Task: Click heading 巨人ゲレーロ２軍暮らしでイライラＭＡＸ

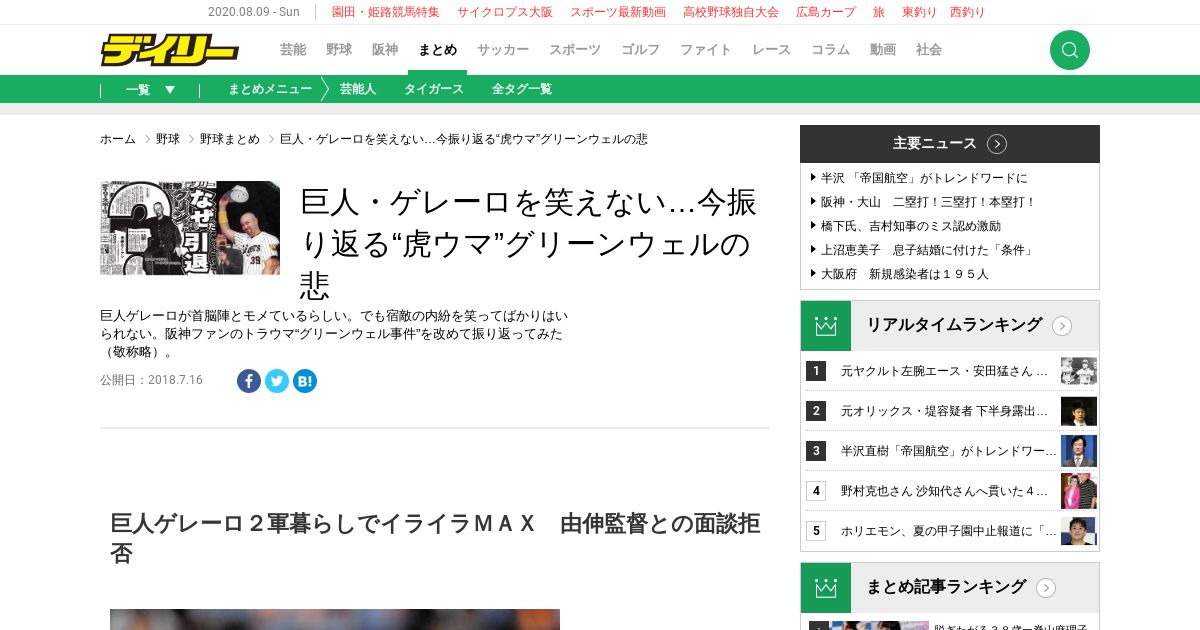Action: click(435, 538)
